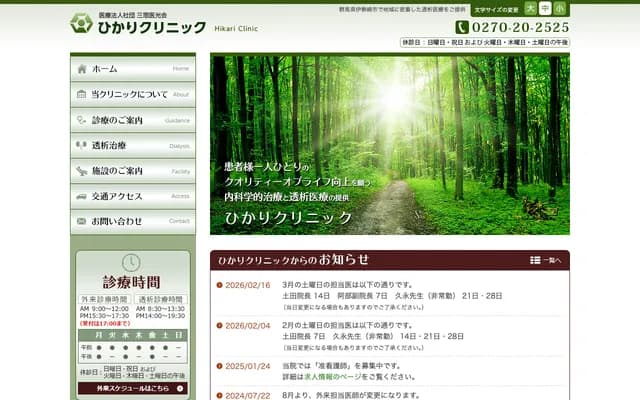640x400 pixels.
Task: Click the building icon next to 当クリニックについて
Action: (x=82, y=94)
